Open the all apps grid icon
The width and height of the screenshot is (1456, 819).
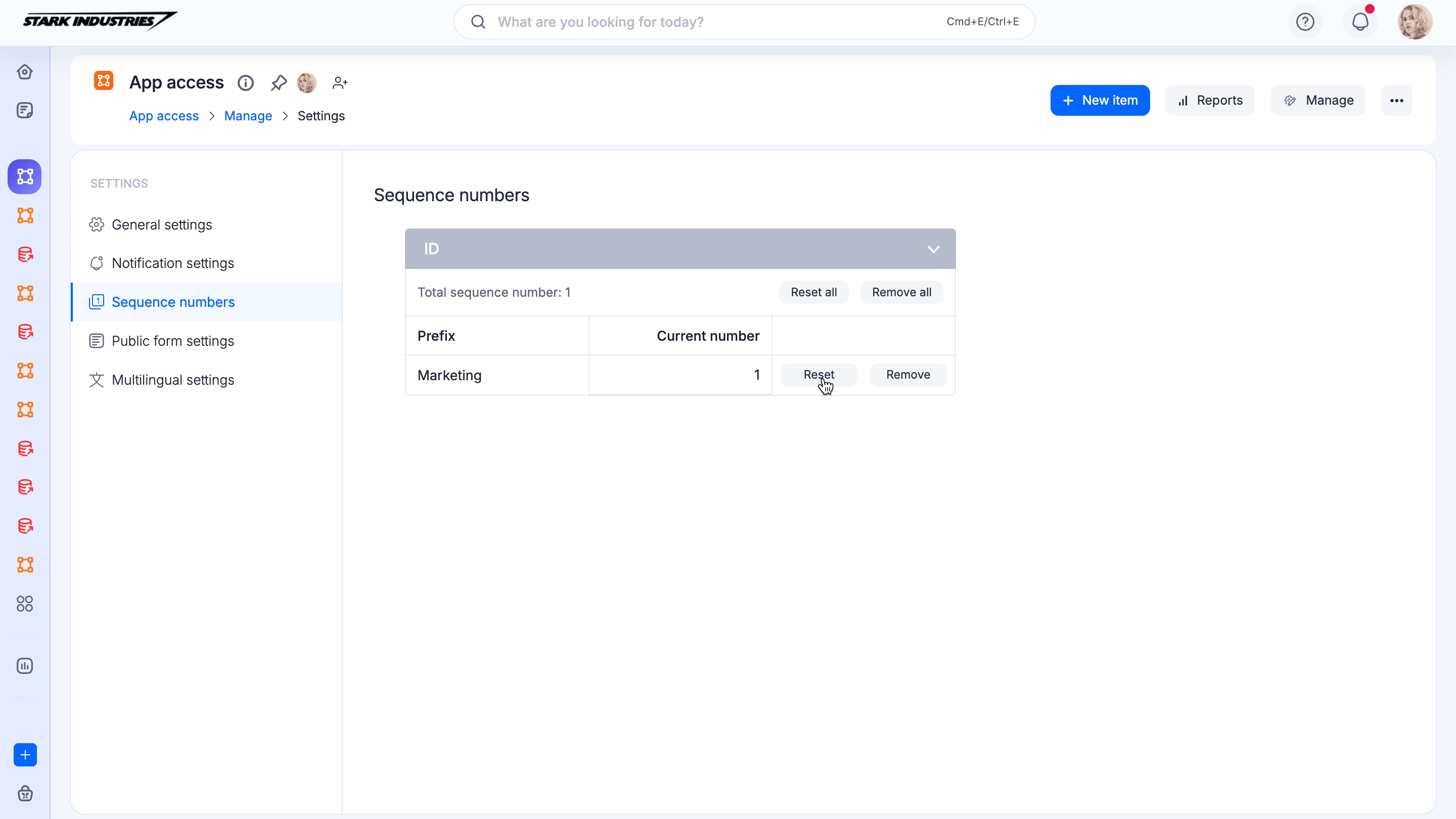point(25,604)
